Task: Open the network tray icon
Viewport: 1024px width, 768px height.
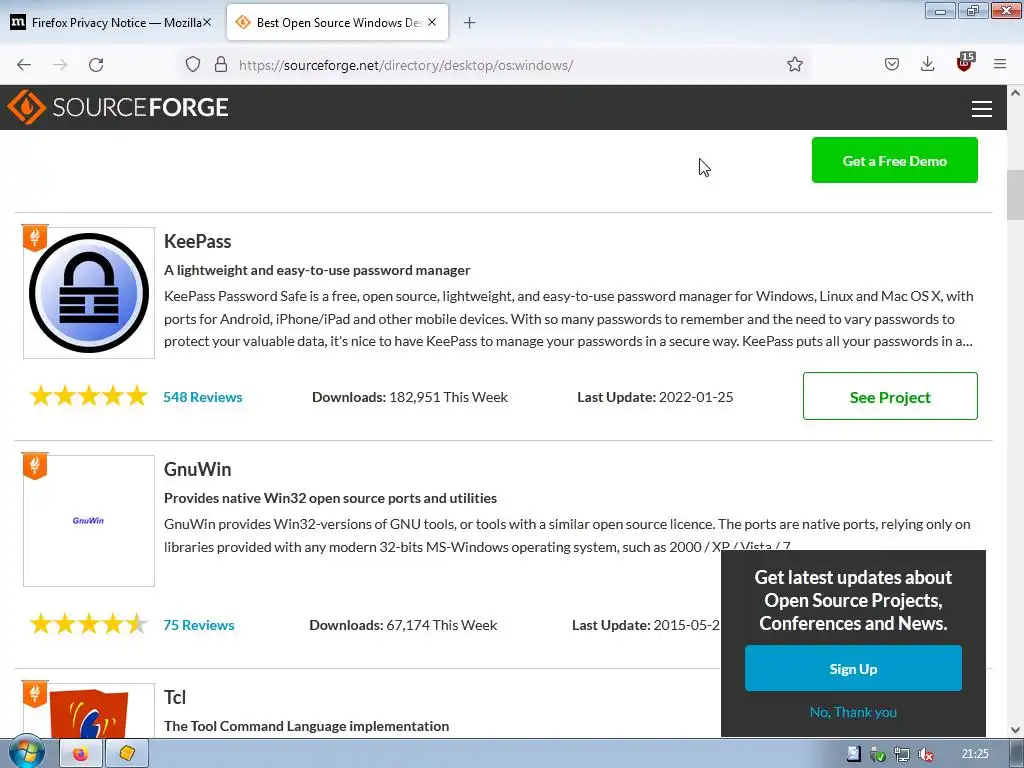Action: click(902, 754)
